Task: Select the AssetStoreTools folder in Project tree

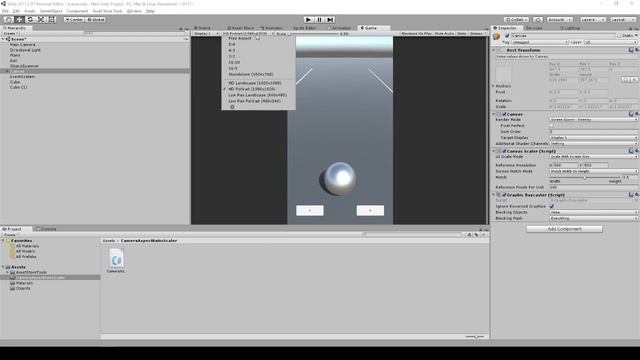Action: tap(31, 272)
